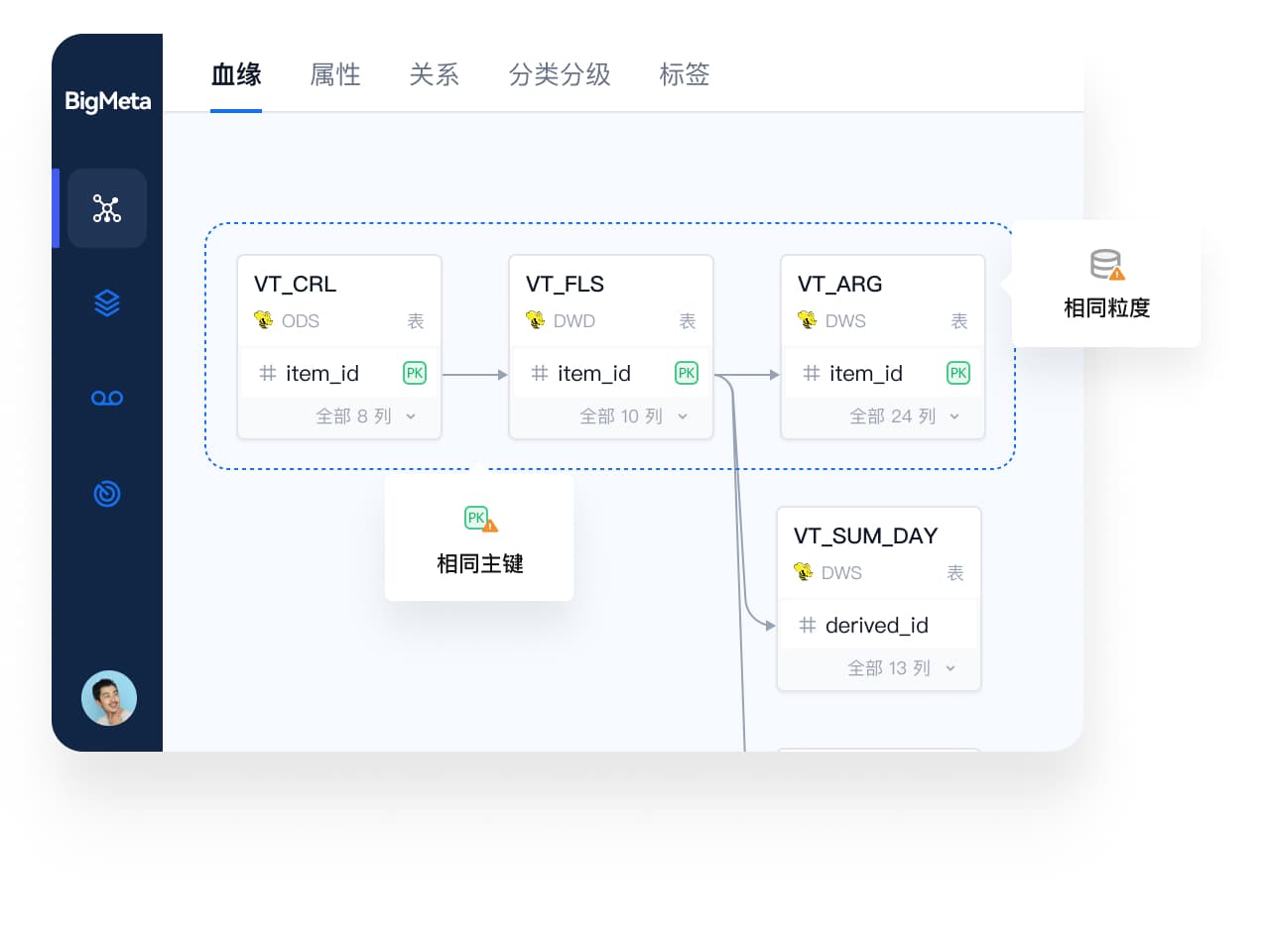The width and height of the screenshot is (1270, 952).
Task: Open the lineage graph sidebar icon
Action: (107, 208)
